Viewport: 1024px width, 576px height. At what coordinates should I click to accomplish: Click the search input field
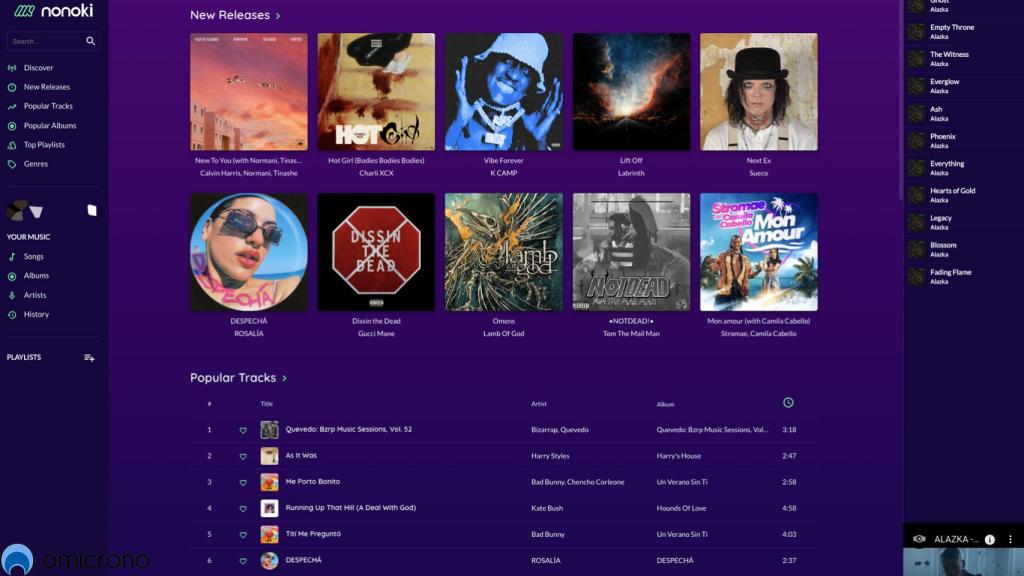46,41
